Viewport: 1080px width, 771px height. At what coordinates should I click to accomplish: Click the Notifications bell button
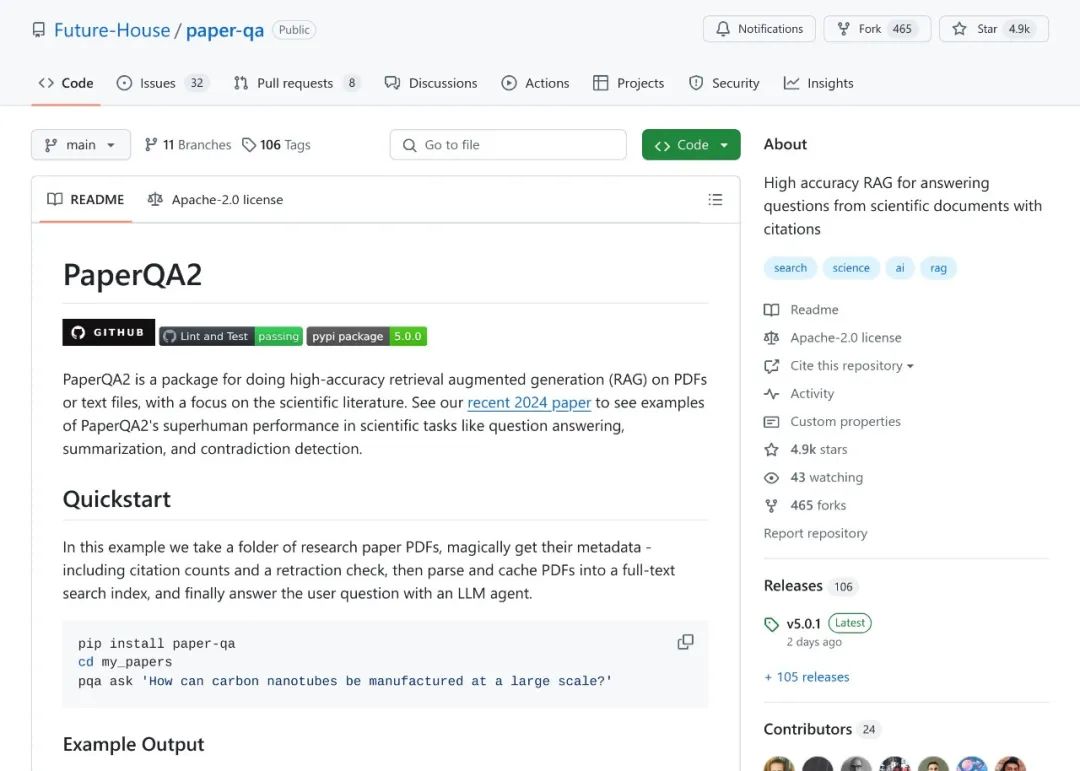pyautogui.click(x=759, y=29)
